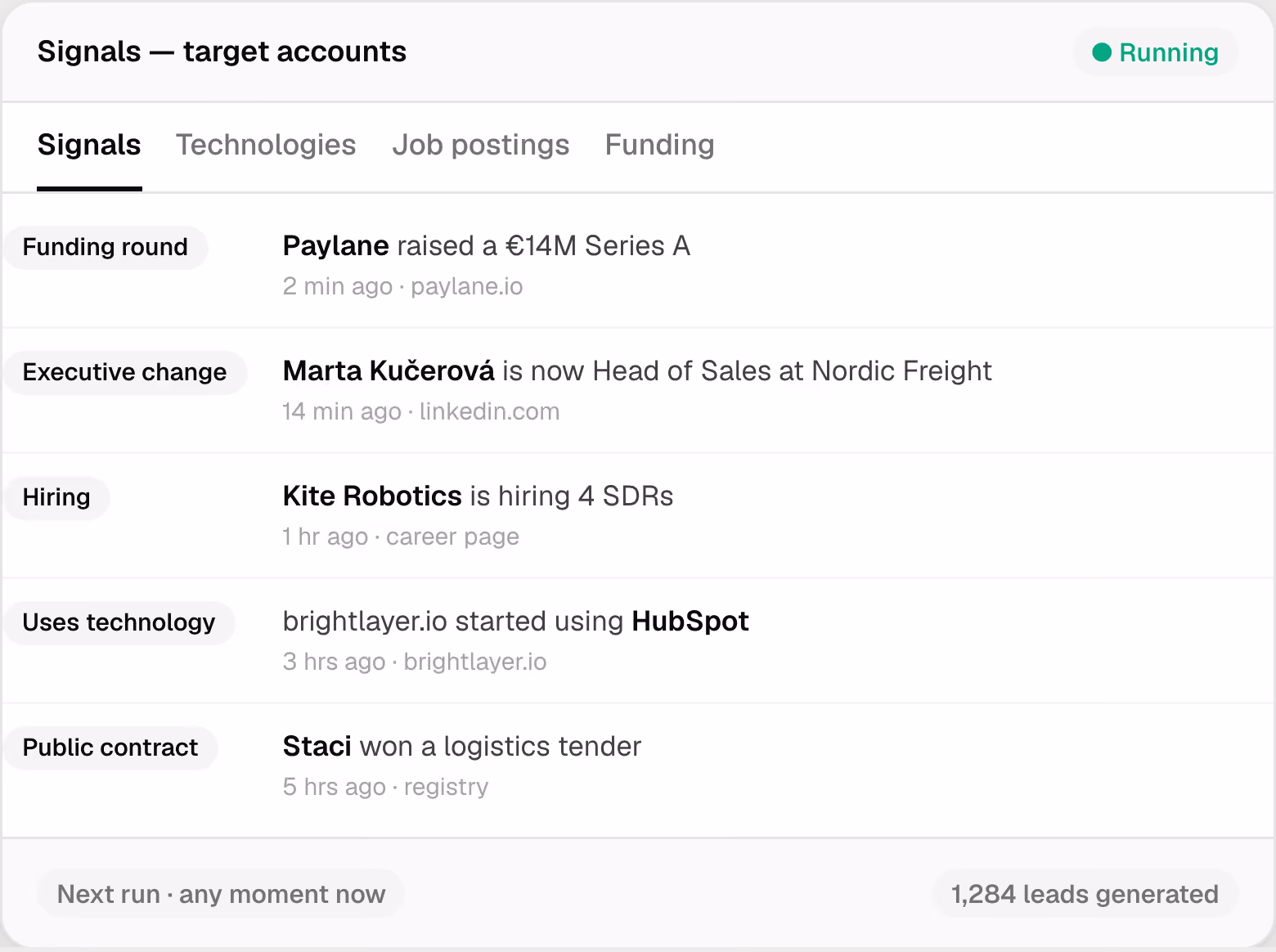Click the '3 hrs ago · brightlayer.io' source line
1276x952 pixels.
click(415, 662)
